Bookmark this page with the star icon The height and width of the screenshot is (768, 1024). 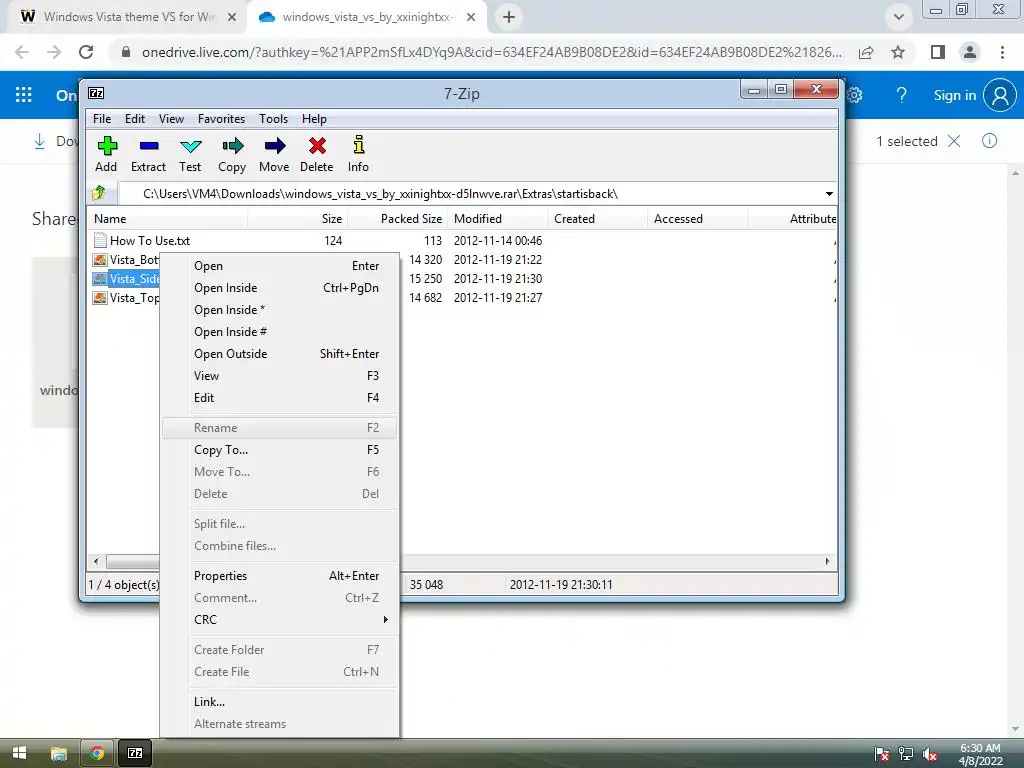click(898, 52)
